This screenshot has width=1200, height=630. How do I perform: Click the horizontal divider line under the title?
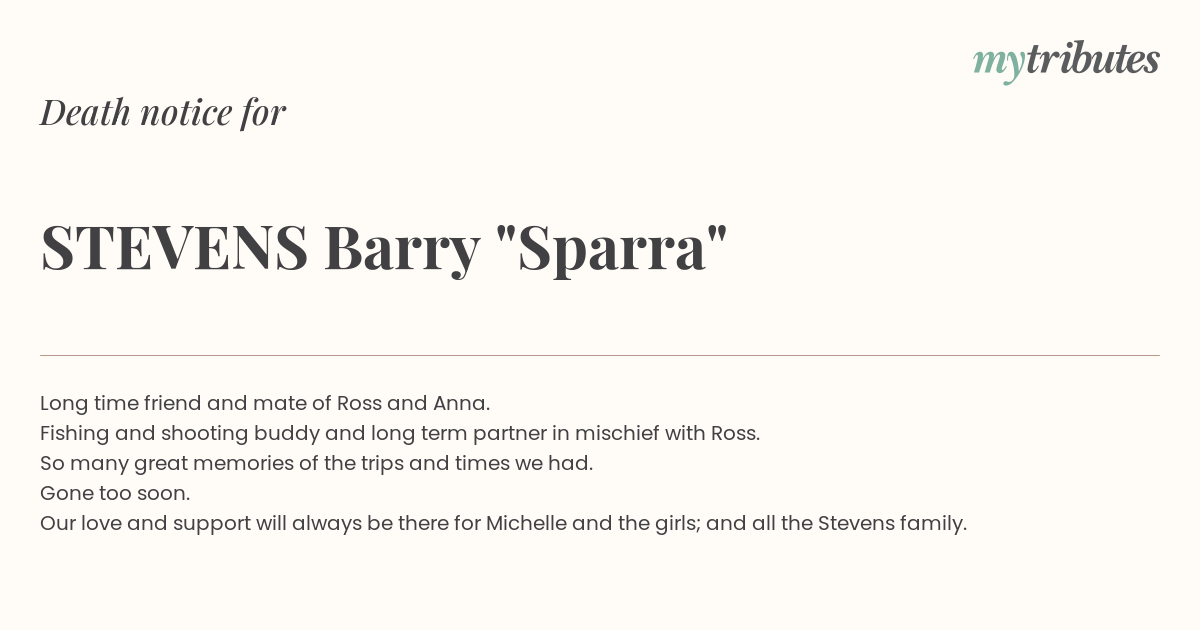point(600,355)
